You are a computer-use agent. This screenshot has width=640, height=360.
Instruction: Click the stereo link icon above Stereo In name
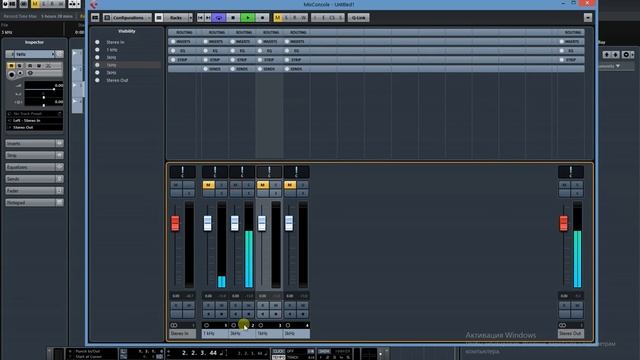[174, 325]
